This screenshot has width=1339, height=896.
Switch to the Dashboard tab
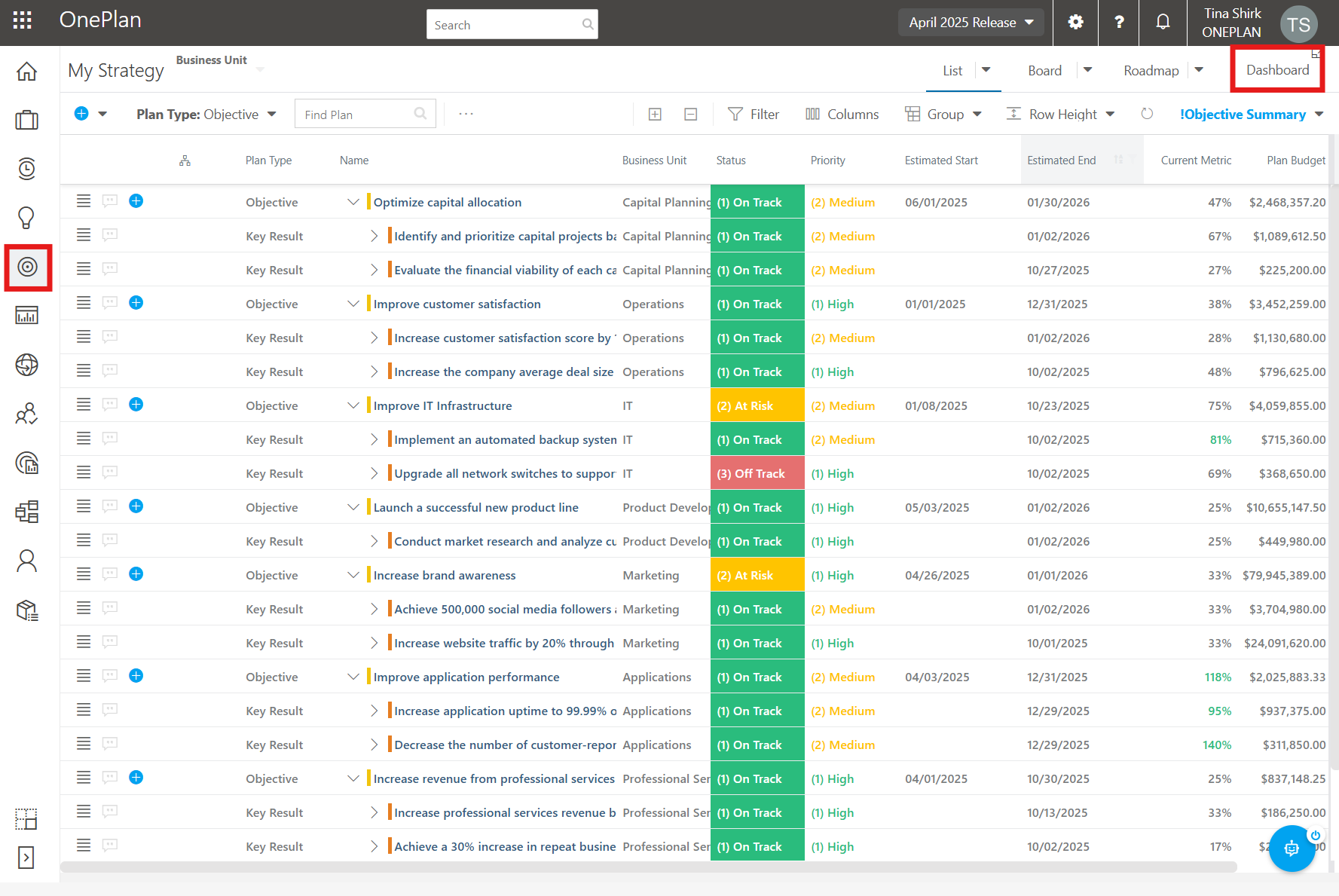tap(1277, 70)
